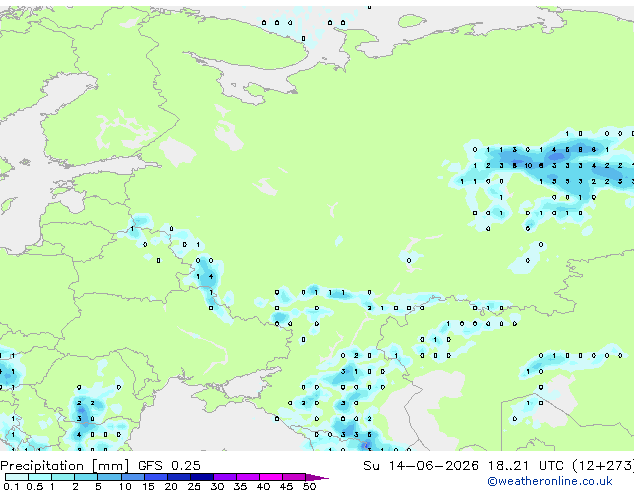Pick the 40–45 mm magenta legend swatch

(x=271, y=477)
